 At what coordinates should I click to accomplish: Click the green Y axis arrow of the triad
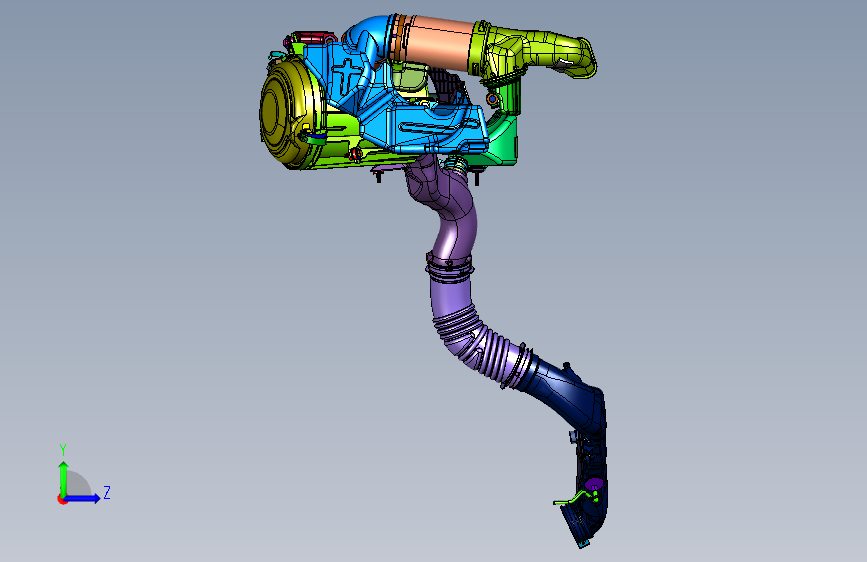pos(63,477)
